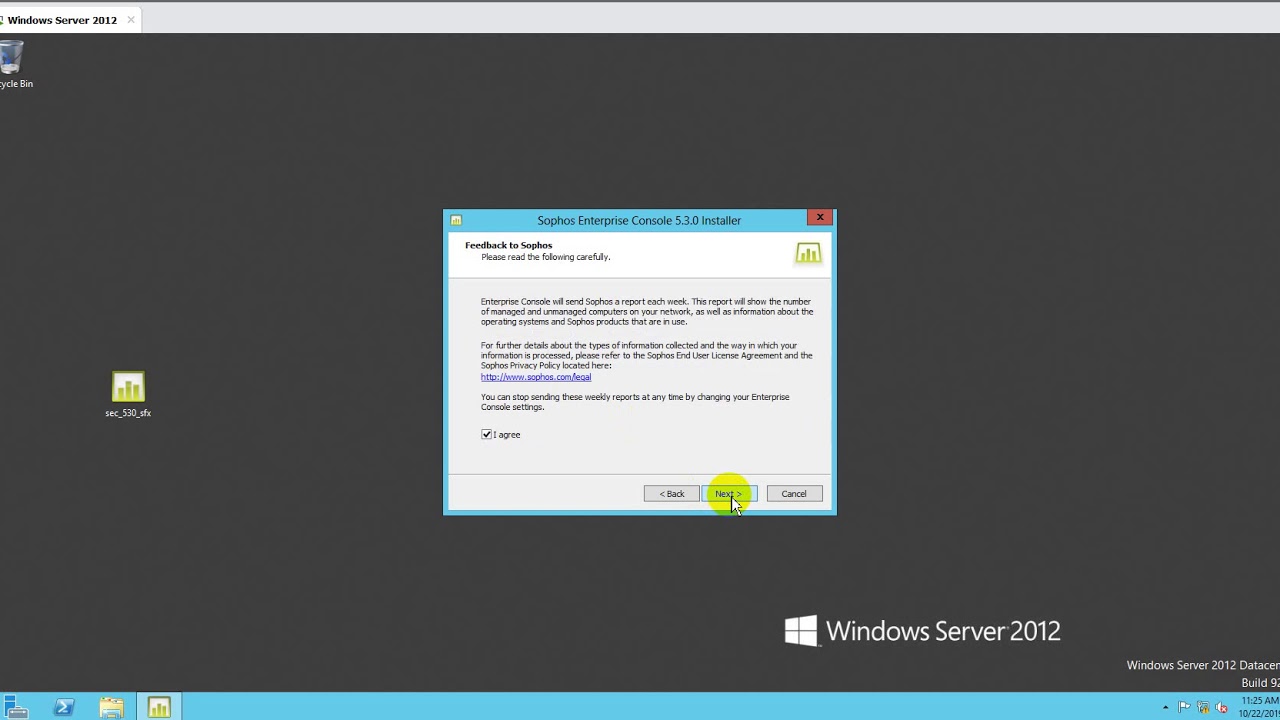Image resolution: width=1280 pixels, height=720 pixels.
Task: Close the Windows Server 2012 tab
Action: point(130,20)
